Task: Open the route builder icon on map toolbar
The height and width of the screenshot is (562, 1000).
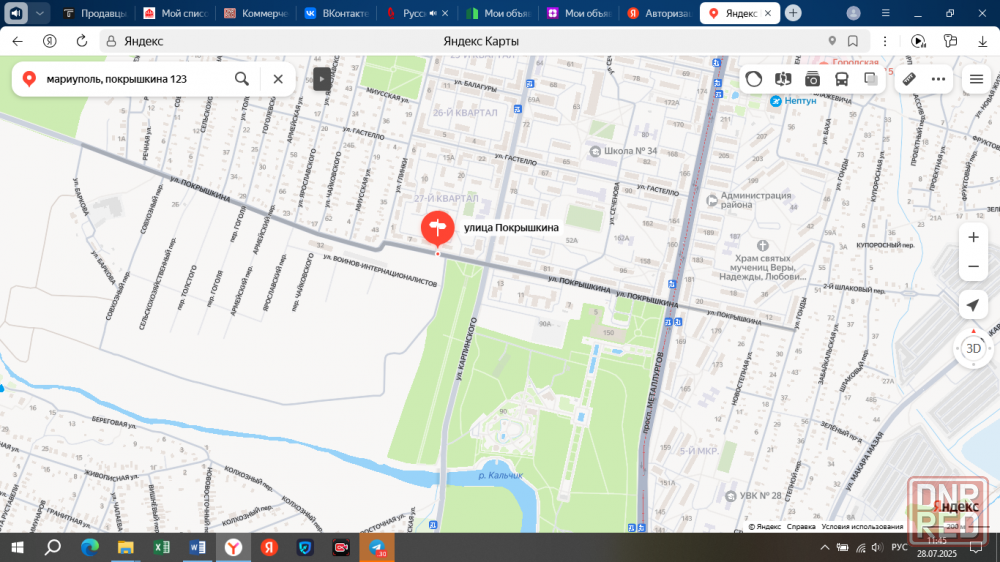Action: click(783, 79)
